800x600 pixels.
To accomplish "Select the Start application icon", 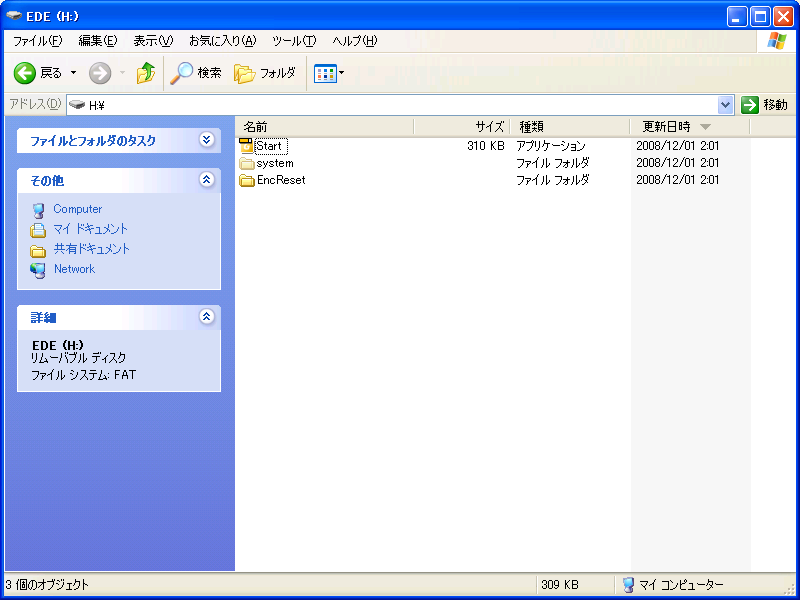I will coord(246,146).
